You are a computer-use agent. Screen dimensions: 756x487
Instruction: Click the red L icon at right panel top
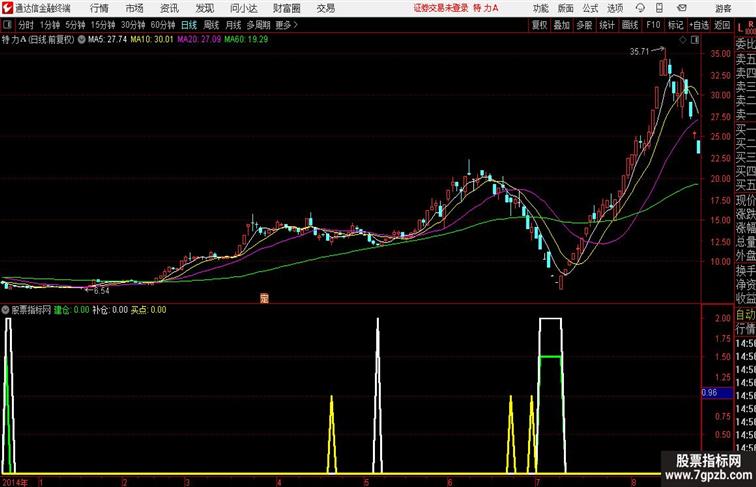tap(740, 27)
